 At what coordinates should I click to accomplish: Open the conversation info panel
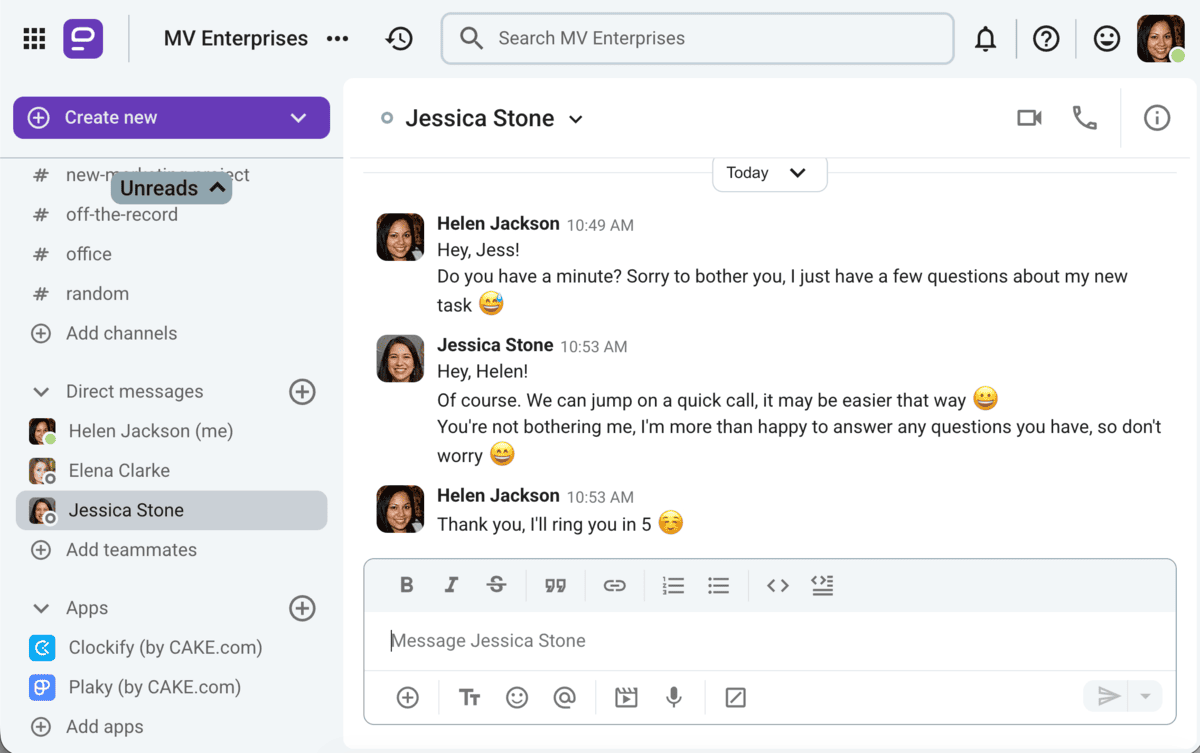(x=1156, y=118)
